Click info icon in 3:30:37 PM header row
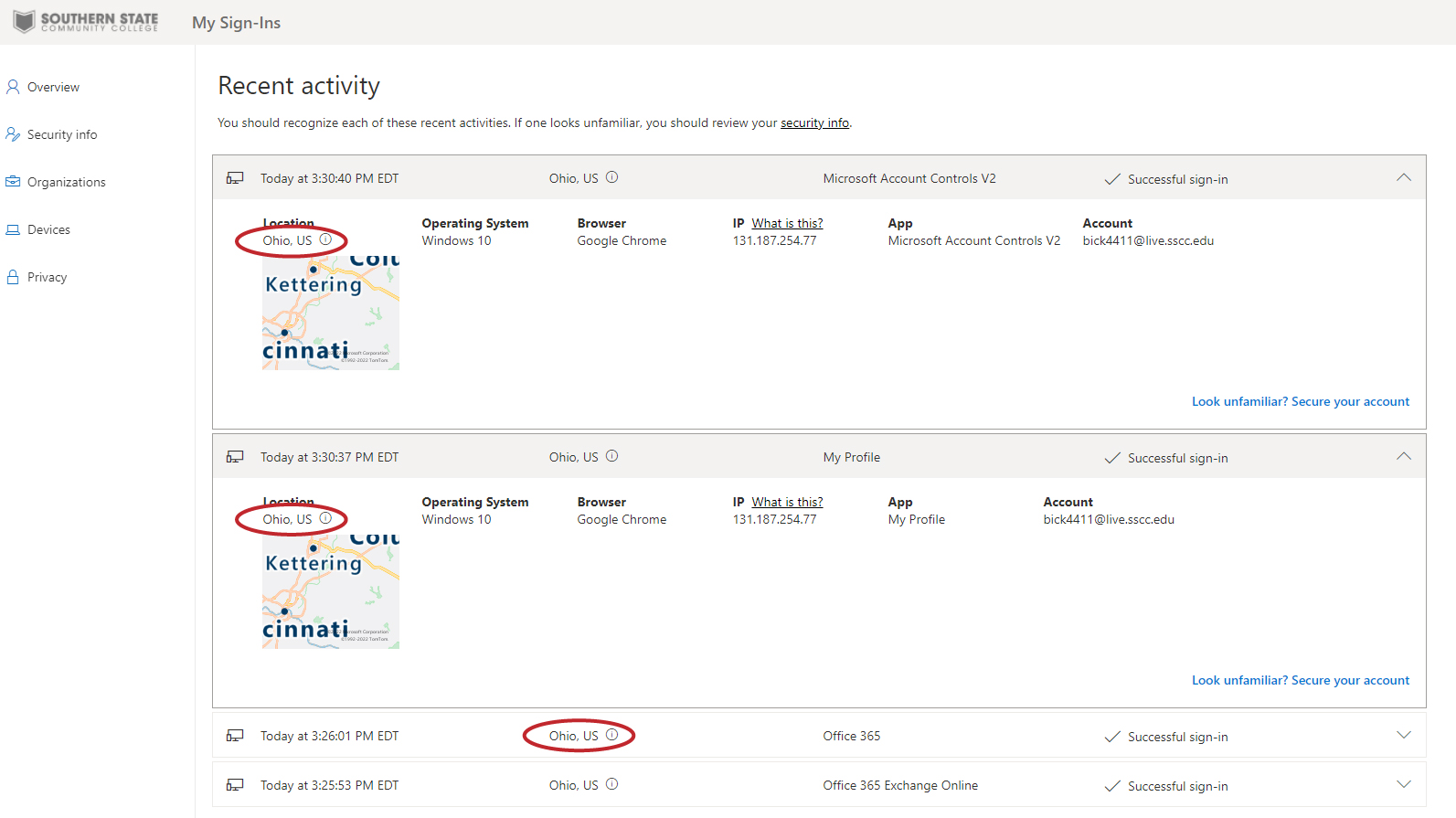 coord(612,456)
